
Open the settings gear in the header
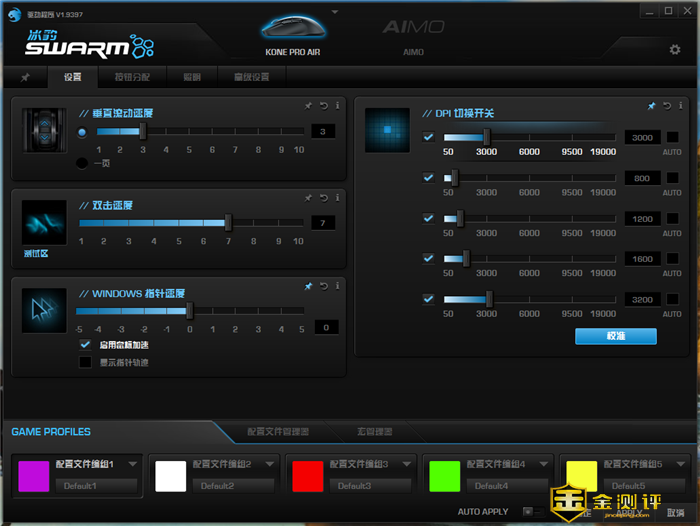click(675, 50)
